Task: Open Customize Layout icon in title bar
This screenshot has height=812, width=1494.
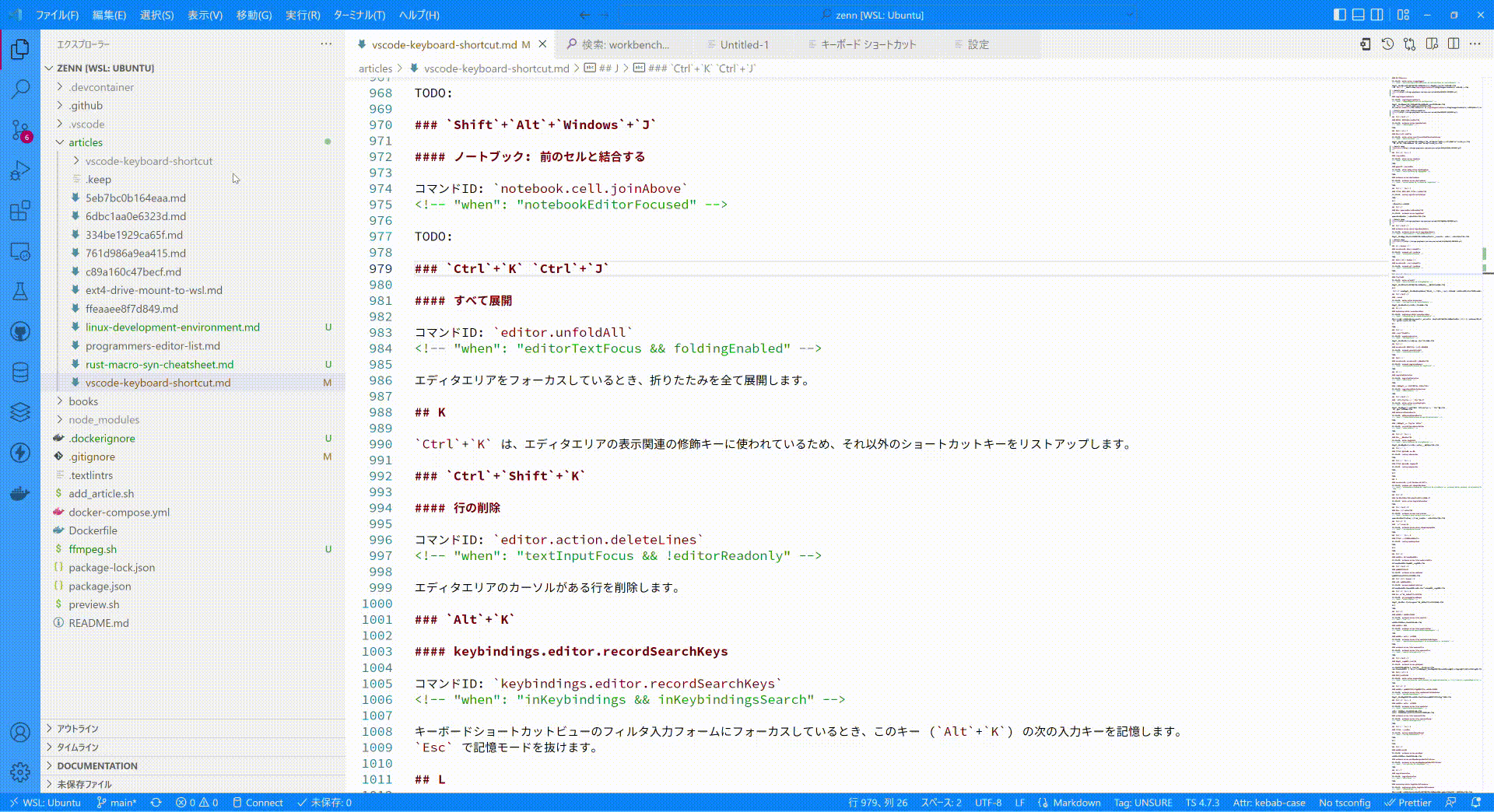Action: tap(1403, 15)
